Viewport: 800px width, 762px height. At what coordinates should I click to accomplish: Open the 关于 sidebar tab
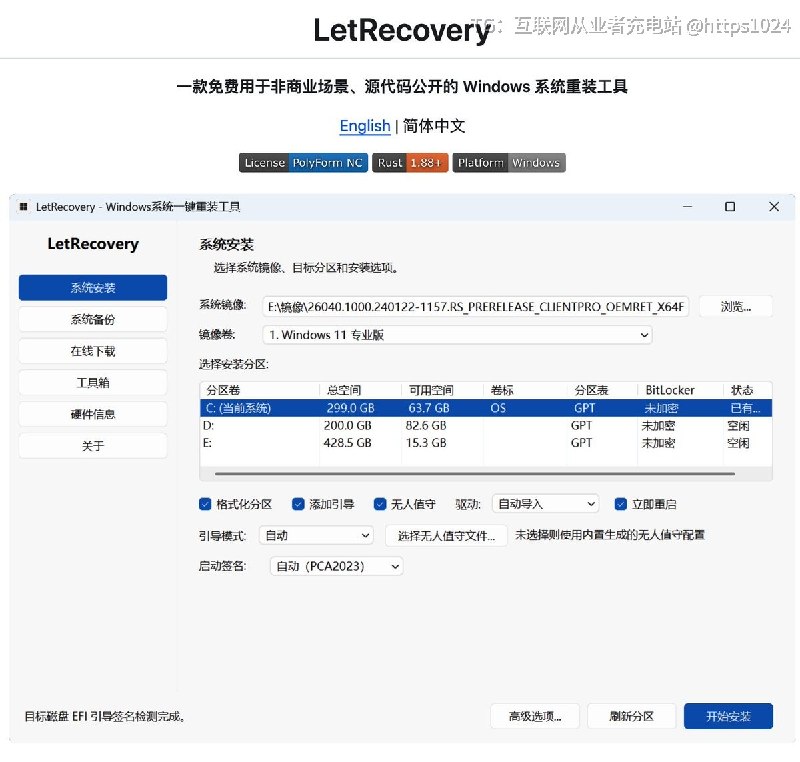pyautogui.click(x=93, y=446)
